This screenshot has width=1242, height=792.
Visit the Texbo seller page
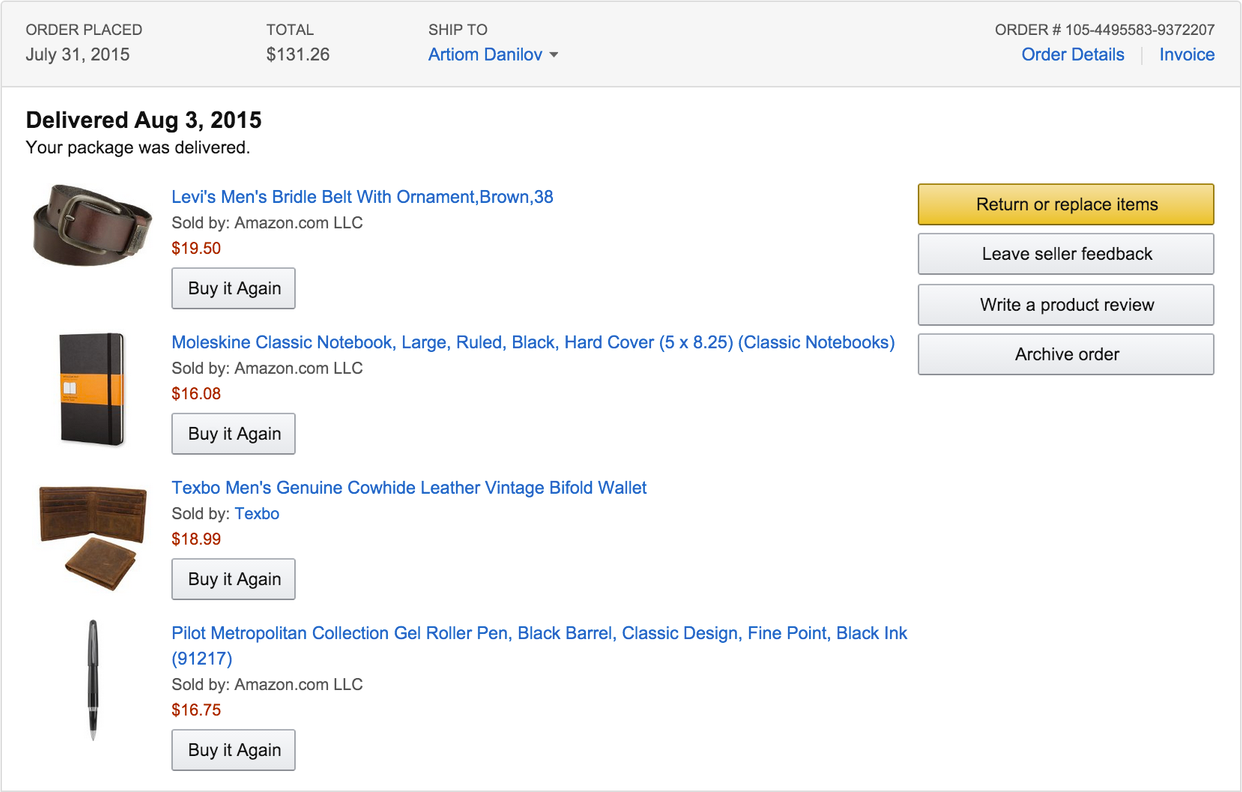(x=257, y=514)
